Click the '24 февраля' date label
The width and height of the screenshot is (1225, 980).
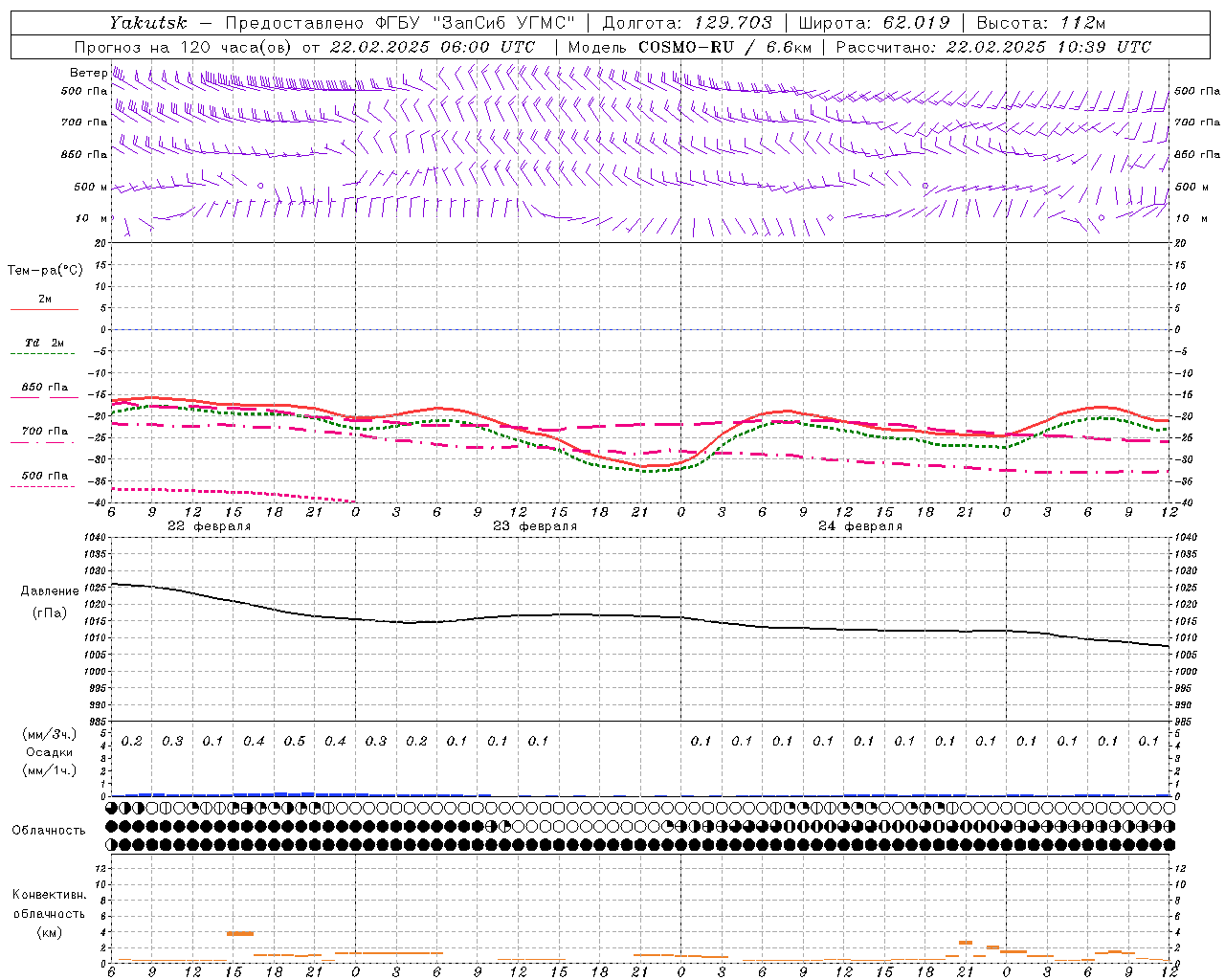[860, 526]
